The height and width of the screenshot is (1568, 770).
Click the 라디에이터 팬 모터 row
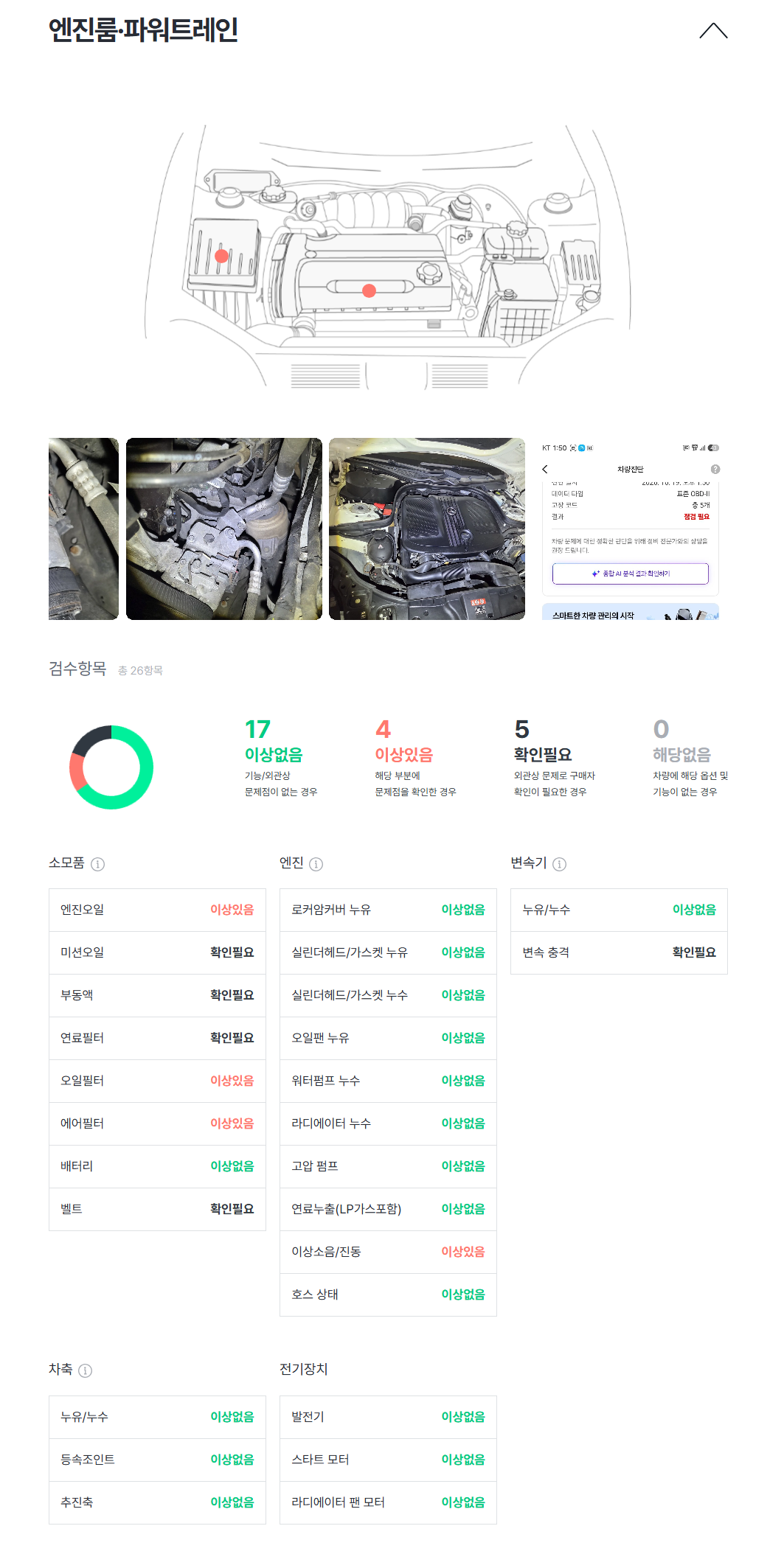coord(388,1502)
